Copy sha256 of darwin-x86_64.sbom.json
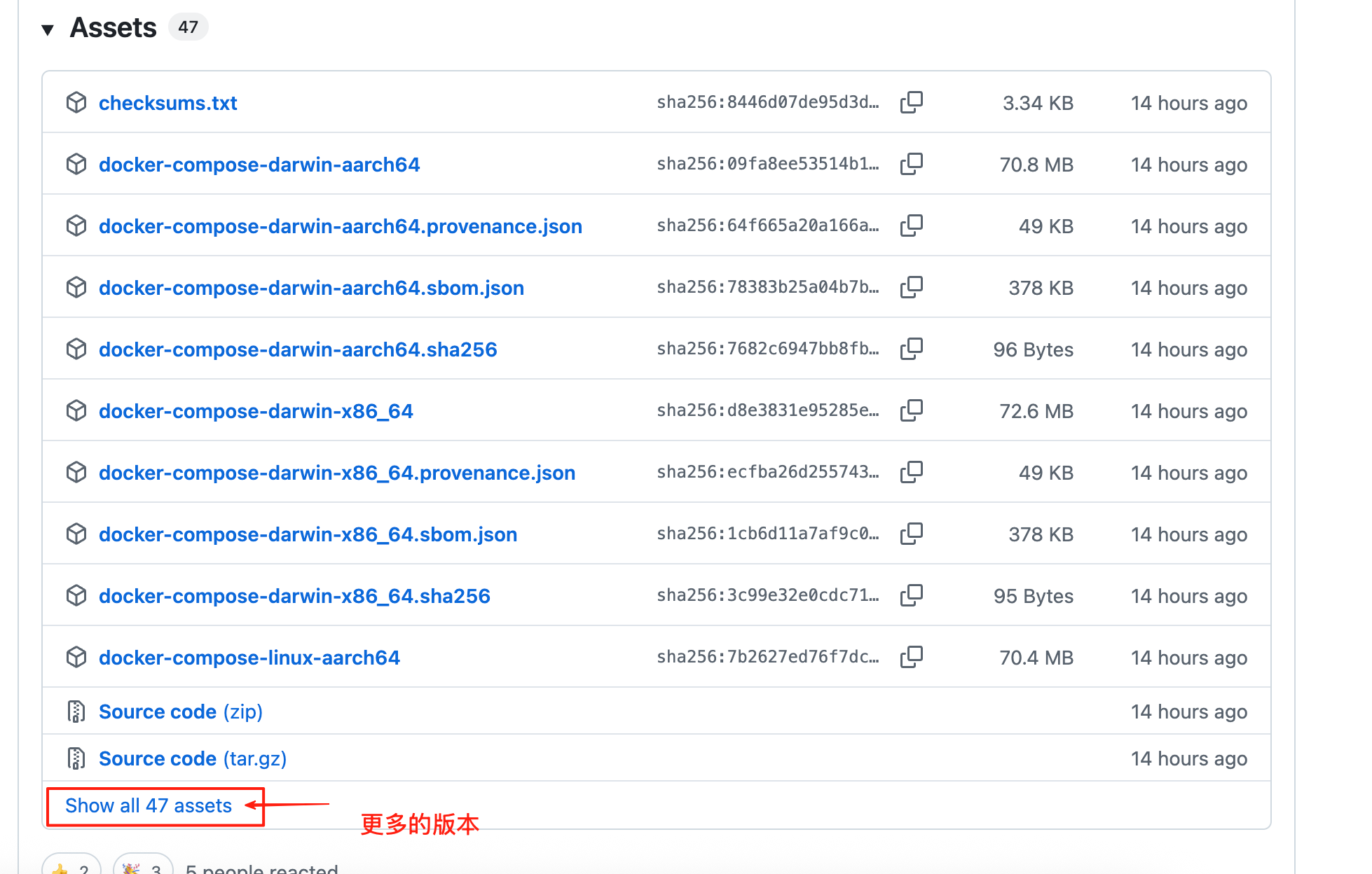 tap(912, 534)
